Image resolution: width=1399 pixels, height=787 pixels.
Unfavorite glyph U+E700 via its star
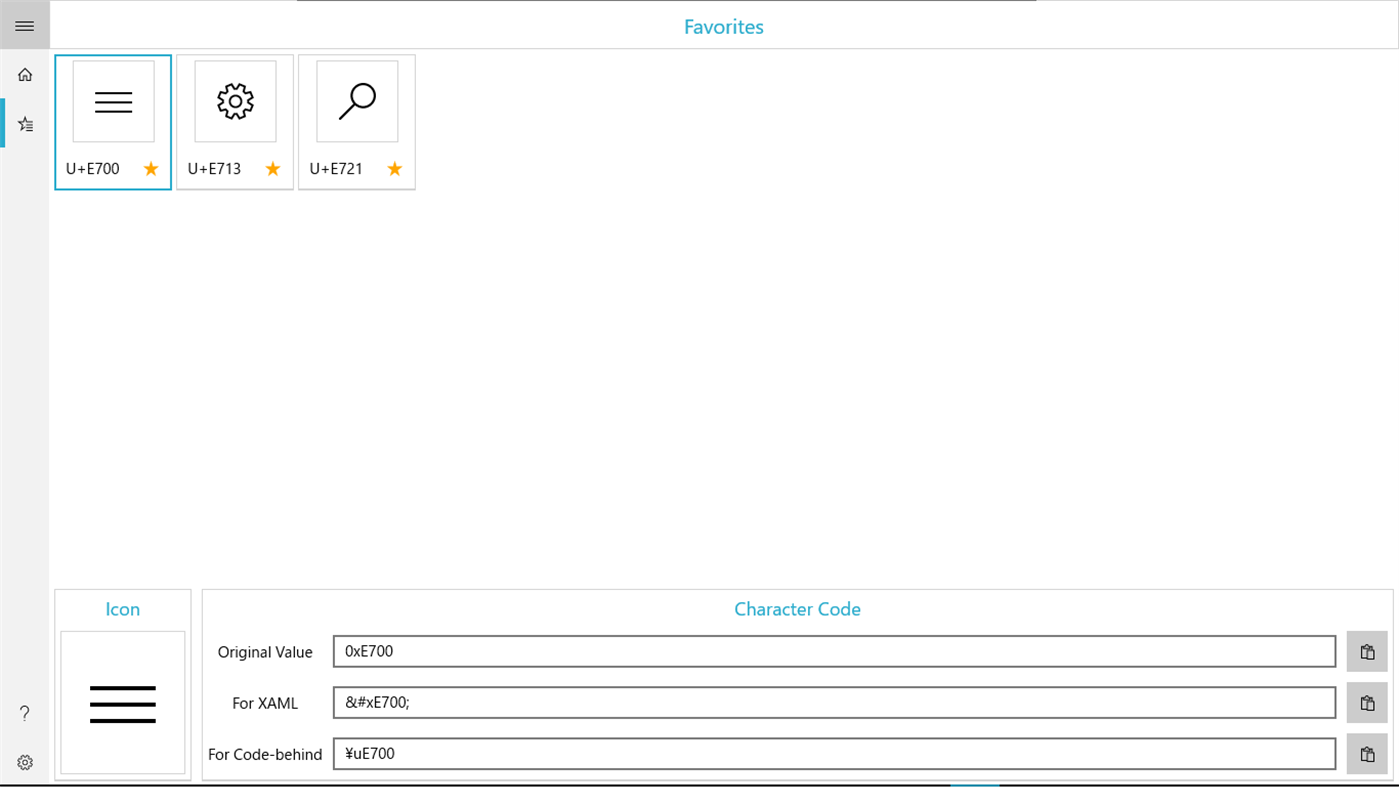coord(150,169)
